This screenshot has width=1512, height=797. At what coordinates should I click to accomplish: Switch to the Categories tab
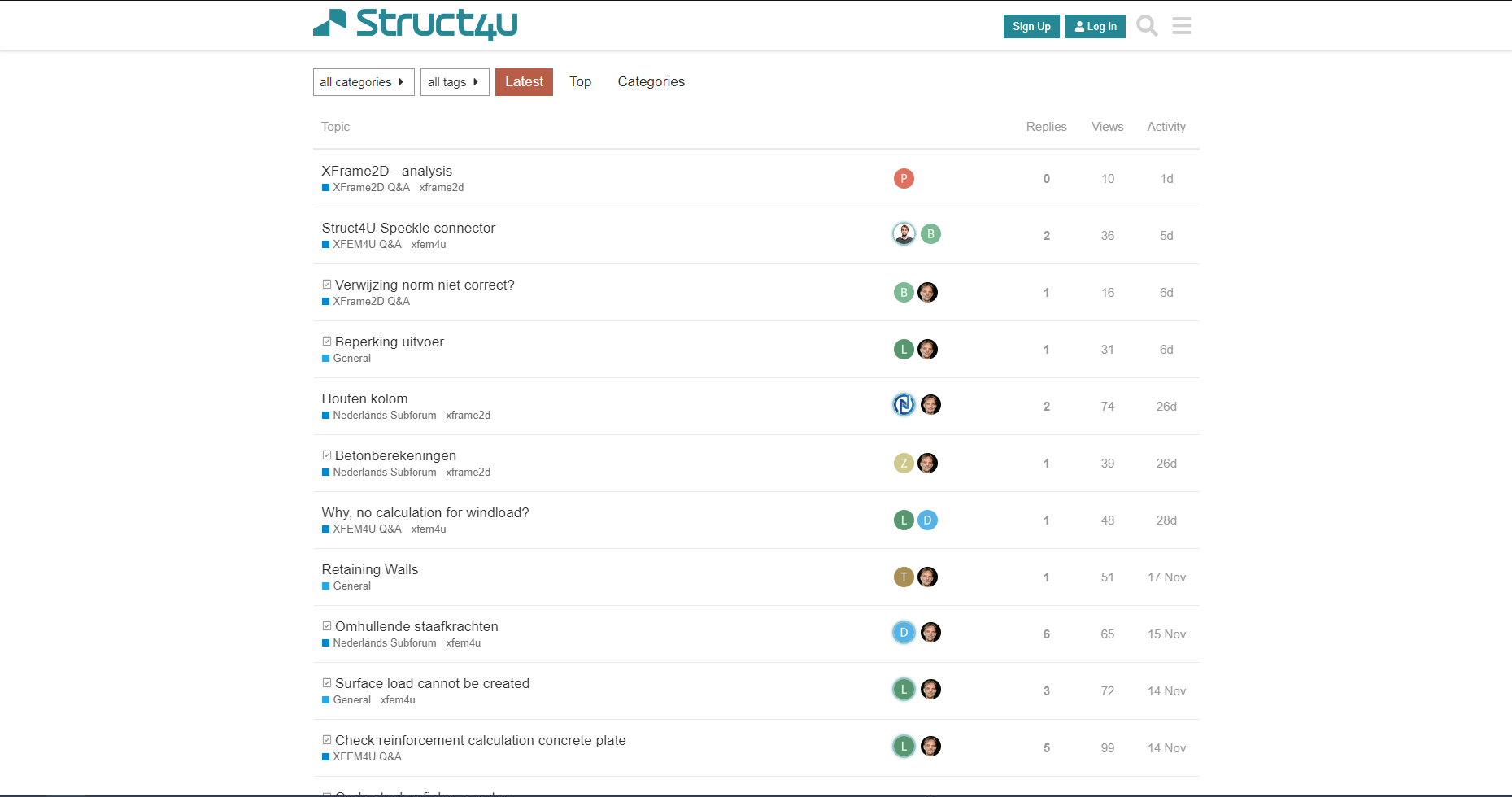[x=651, y=82]
